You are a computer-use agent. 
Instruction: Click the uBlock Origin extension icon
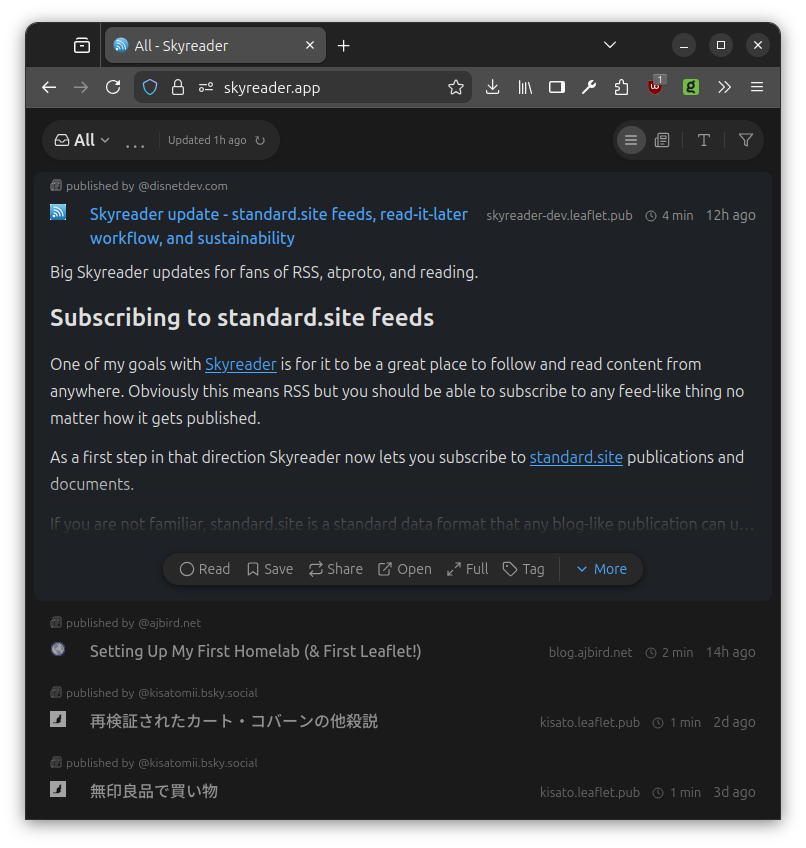[x=655, y=87]
